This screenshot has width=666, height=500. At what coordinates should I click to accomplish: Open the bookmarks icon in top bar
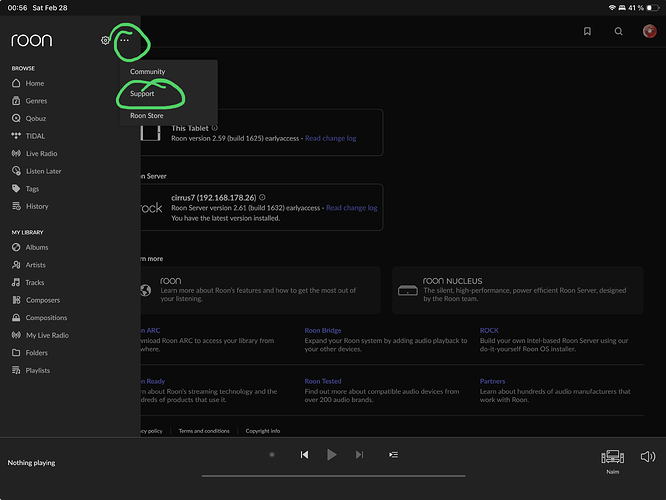tap(587, 32)
